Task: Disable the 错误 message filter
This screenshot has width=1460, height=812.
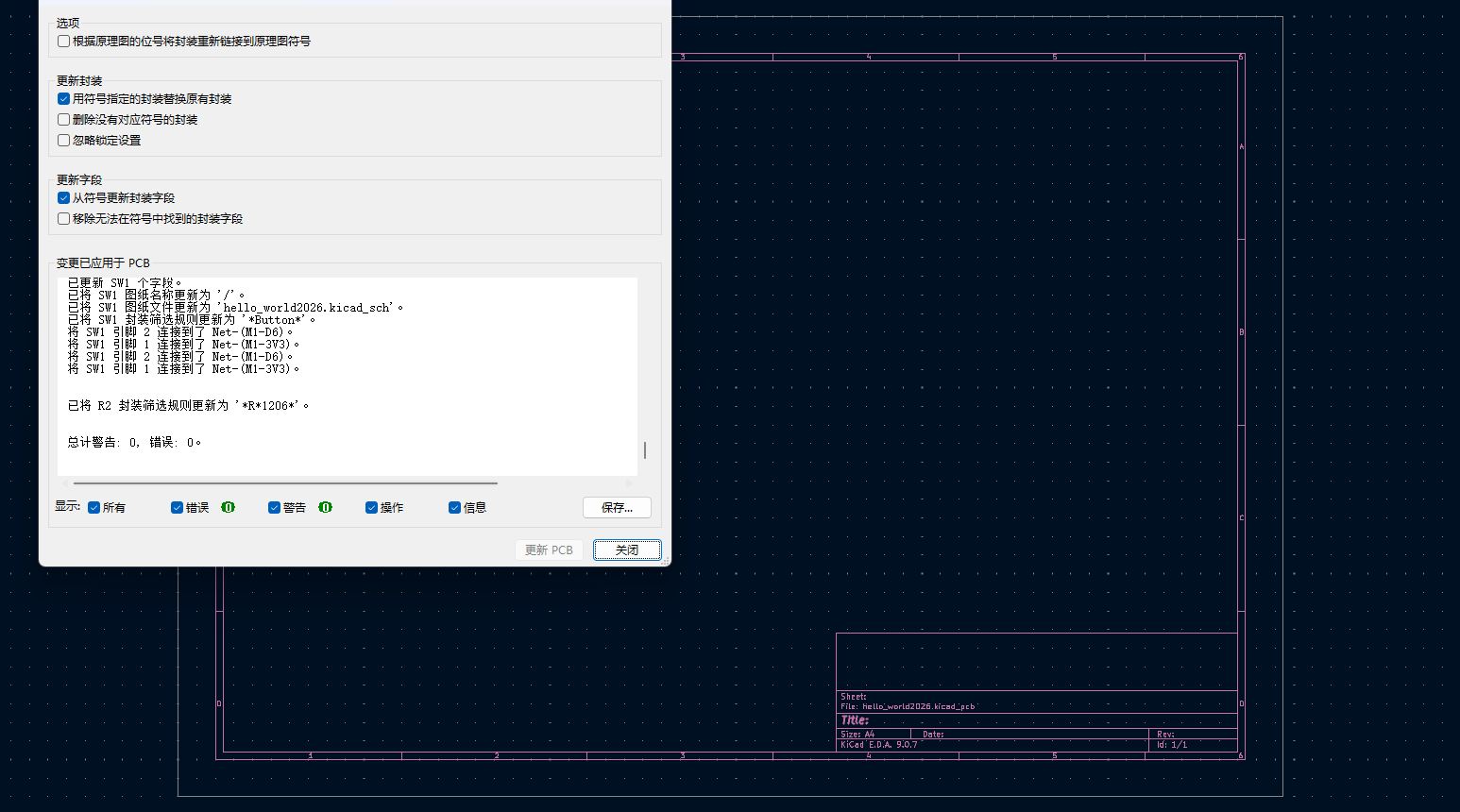Action: pos(177,507)
